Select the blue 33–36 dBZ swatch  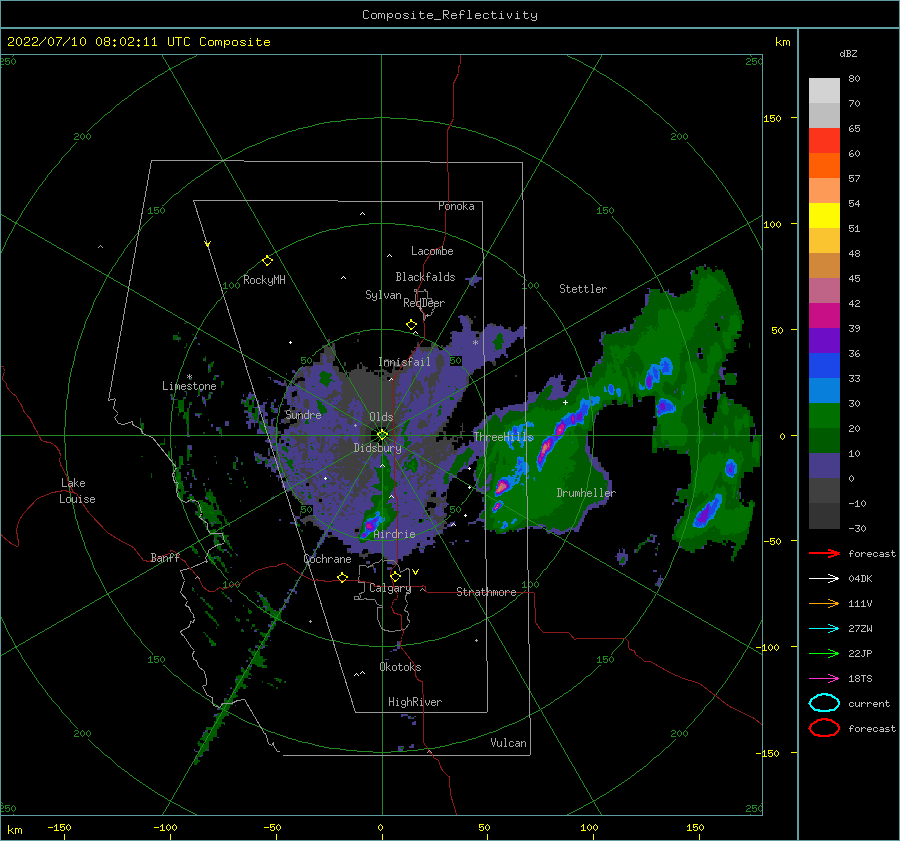click(824, 365)
